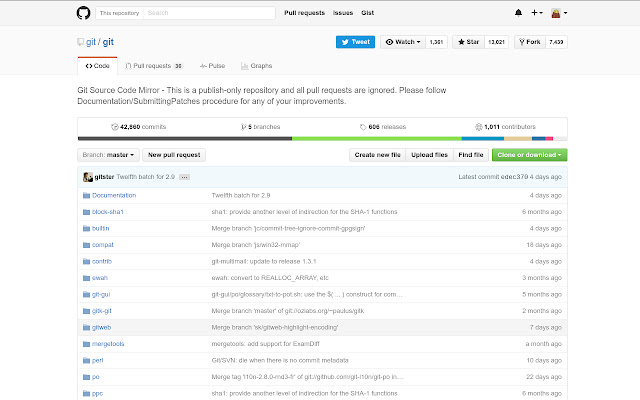View the 1,301 watchers count
This screenshot has width=640, height=400.
(436, 42)
